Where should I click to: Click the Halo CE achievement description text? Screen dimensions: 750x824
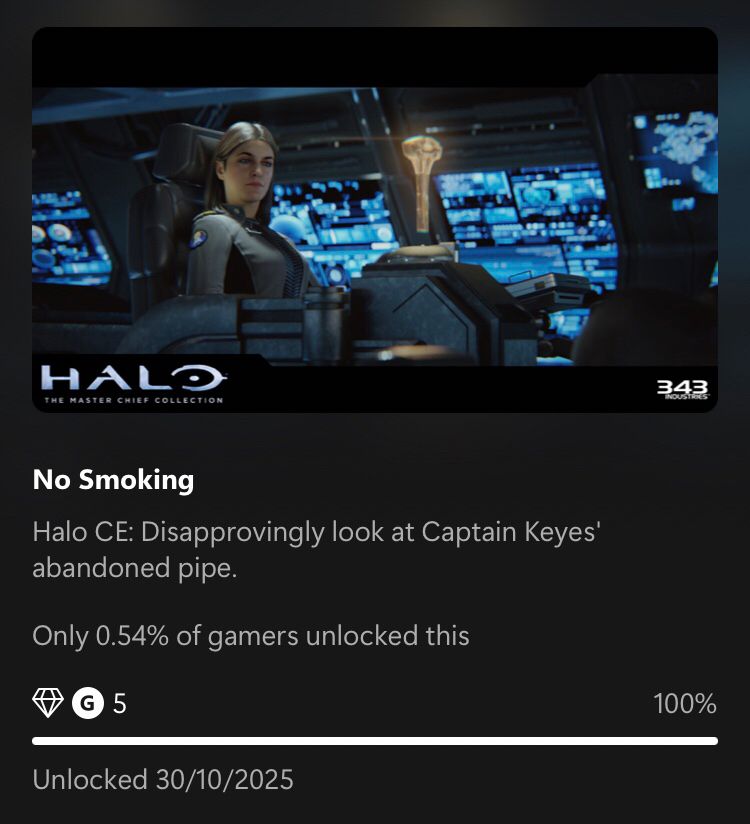316,550
